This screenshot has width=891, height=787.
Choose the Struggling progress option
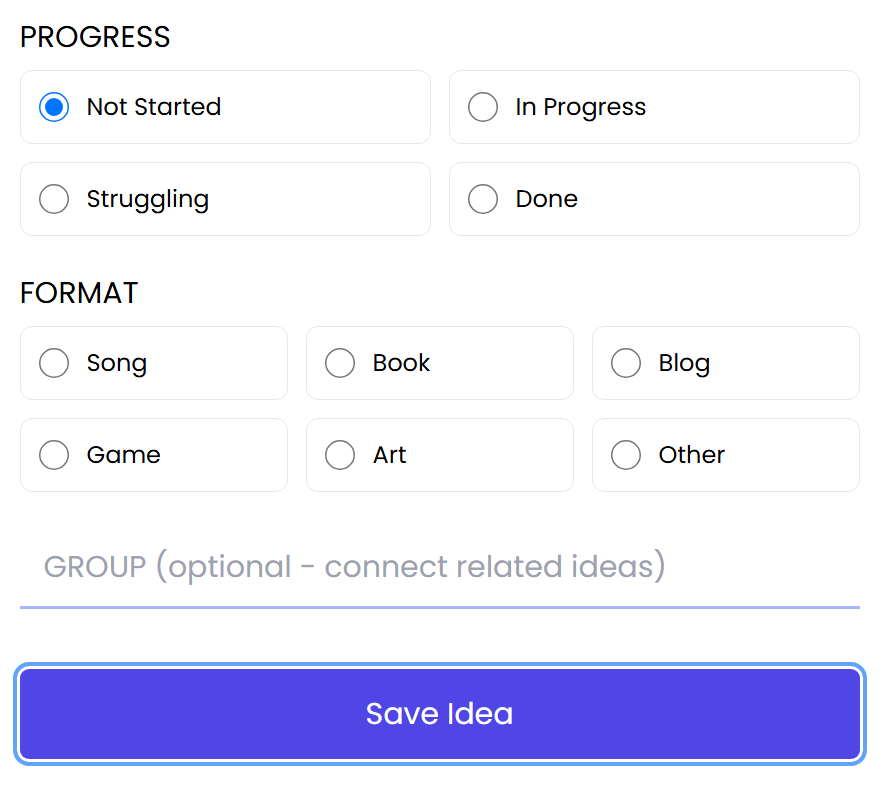point(54,199)
